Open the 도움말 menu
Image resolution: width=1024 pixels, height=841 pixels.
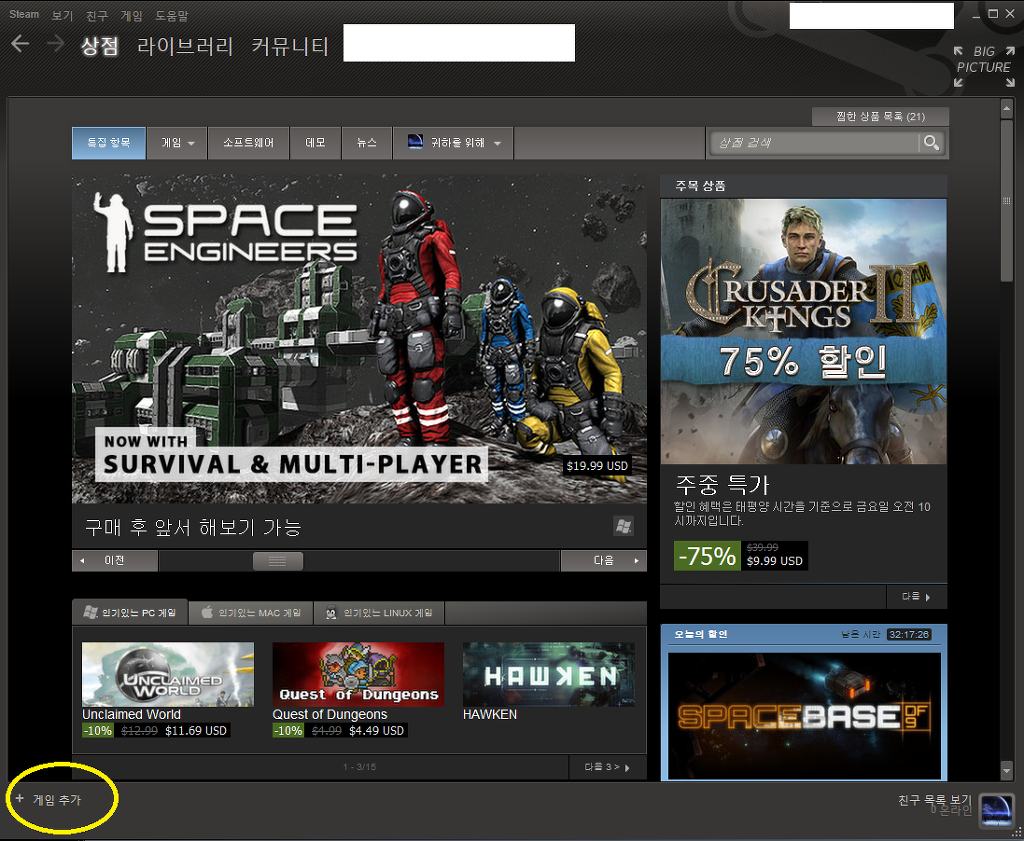(x=172, y=15)
